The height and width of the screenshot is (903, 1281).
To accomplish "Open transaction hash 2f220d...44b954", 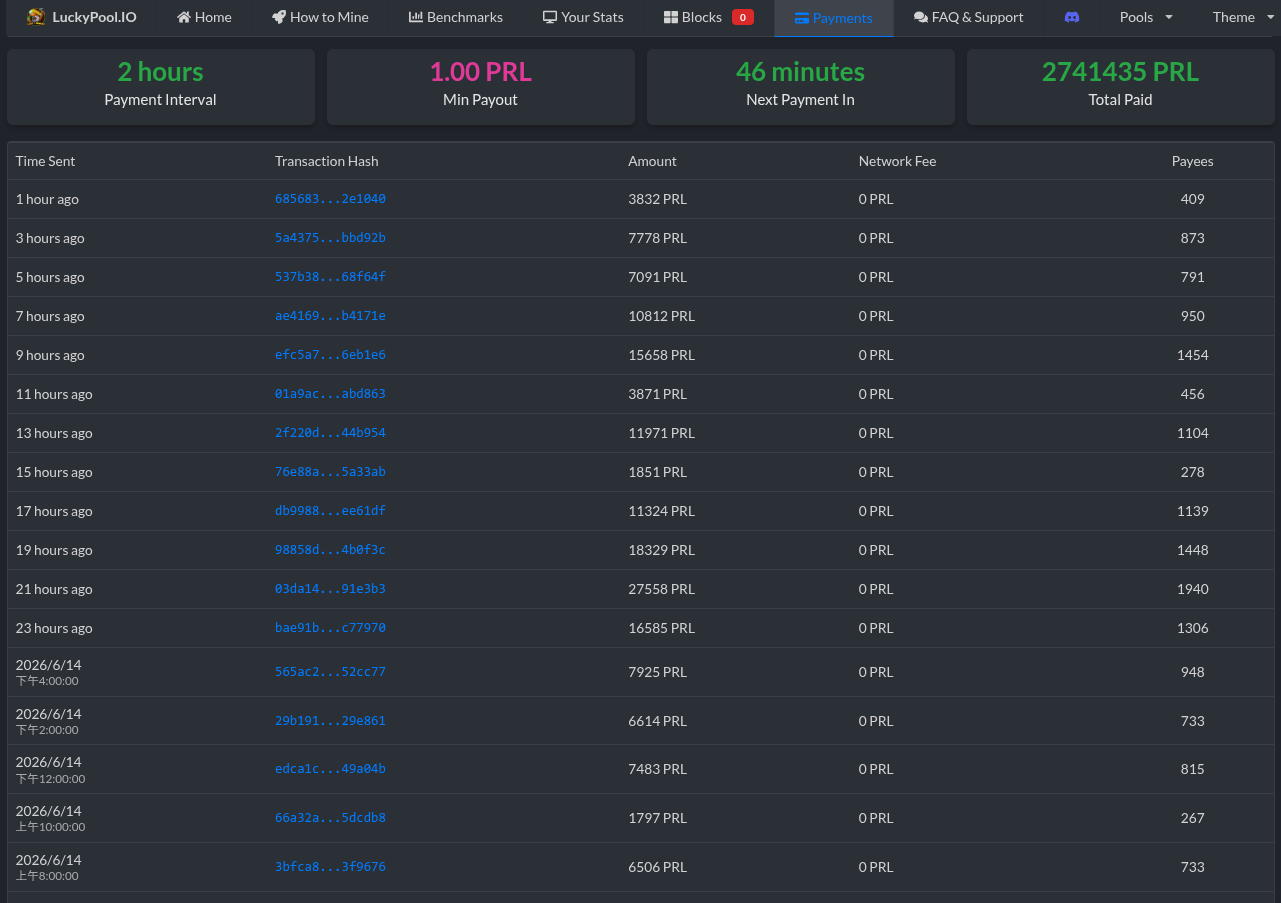I will [330, 433].
